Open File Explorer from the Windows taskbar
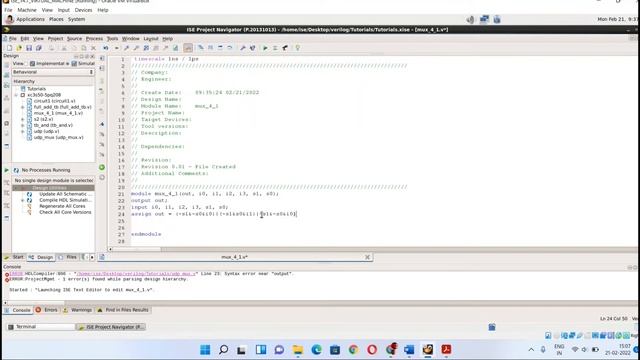640x360 pixels. point(298,349)
